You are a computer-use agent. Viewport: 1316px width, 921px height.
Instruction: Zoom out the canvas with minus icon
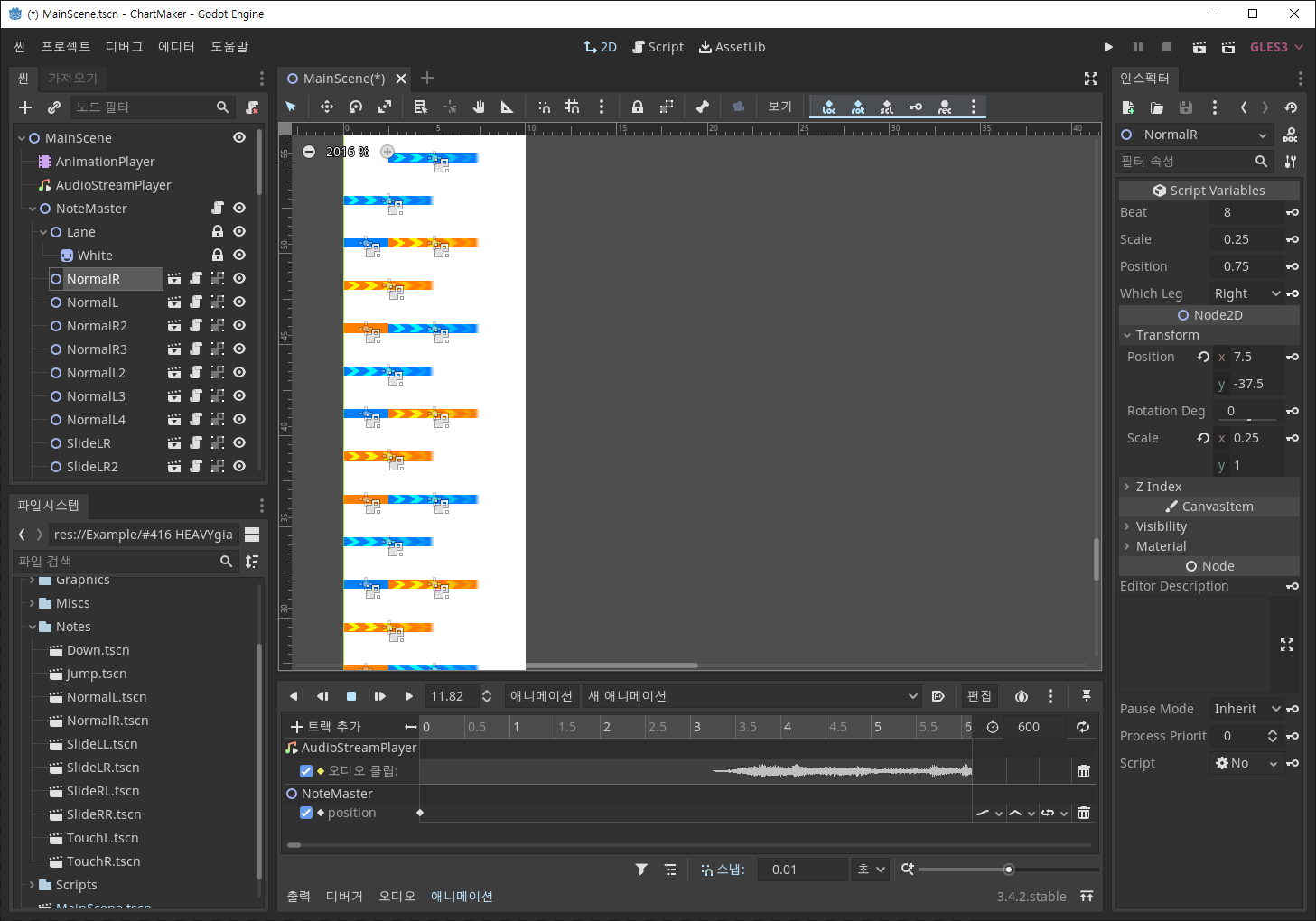pyautogui.click(x=309, y=152)
